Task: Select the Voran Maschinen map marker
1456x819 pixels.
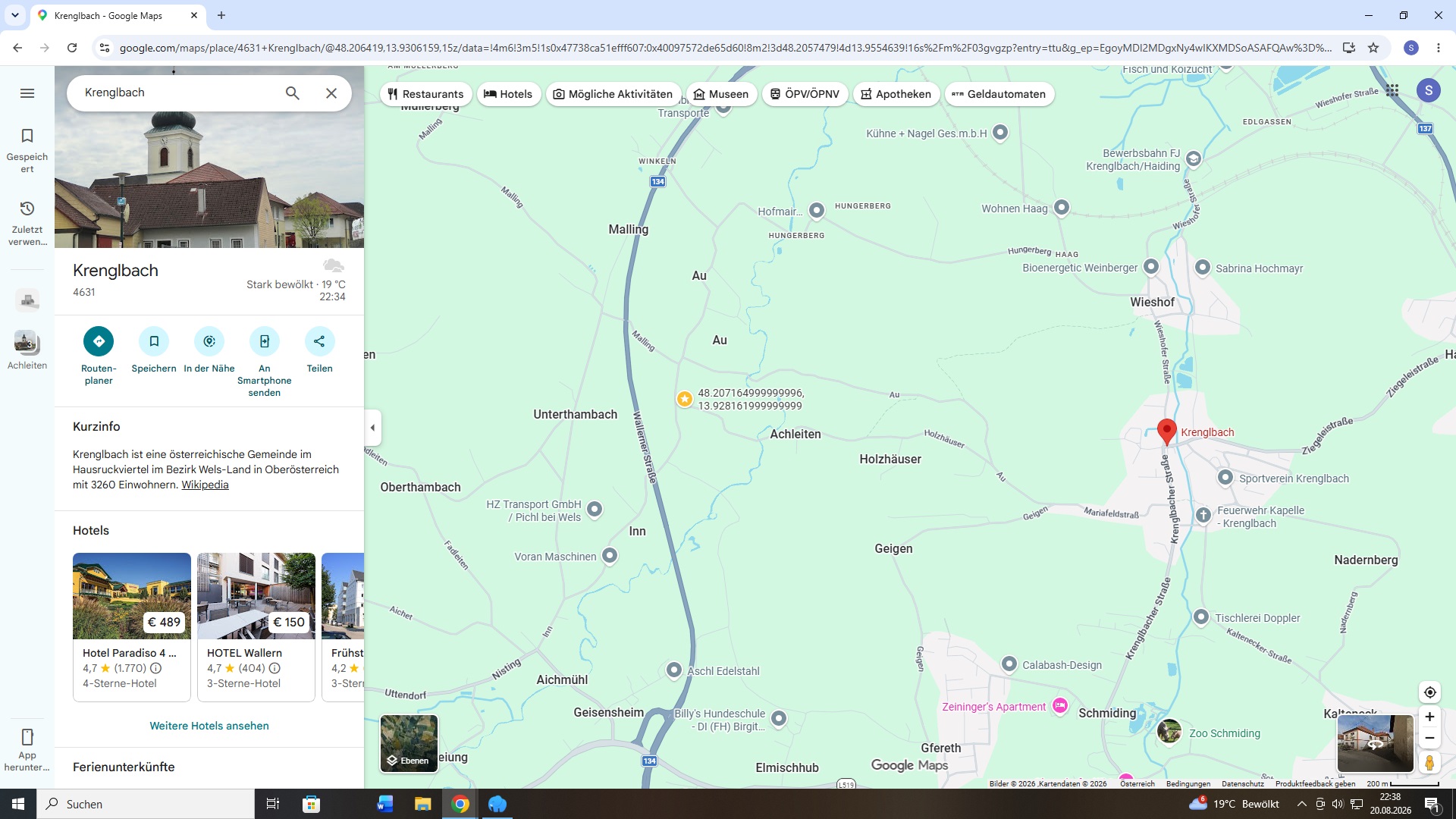Action: tap(609, 556)
